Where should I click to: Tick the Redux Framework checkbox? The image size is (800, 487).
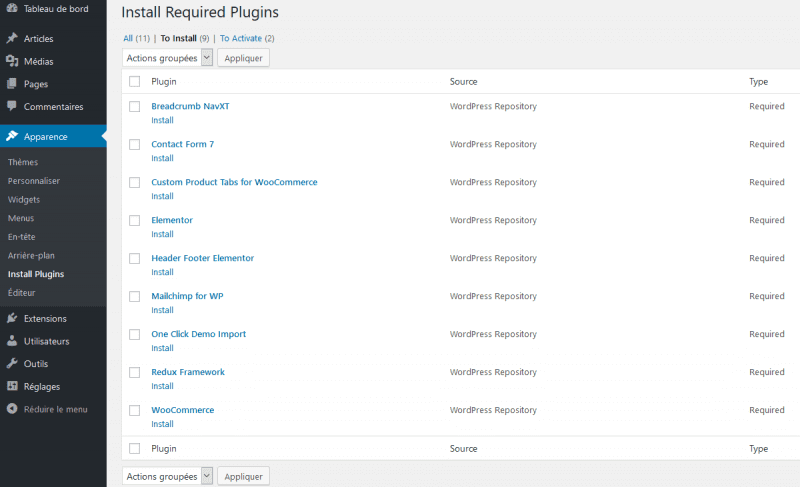tap(135, 372)
